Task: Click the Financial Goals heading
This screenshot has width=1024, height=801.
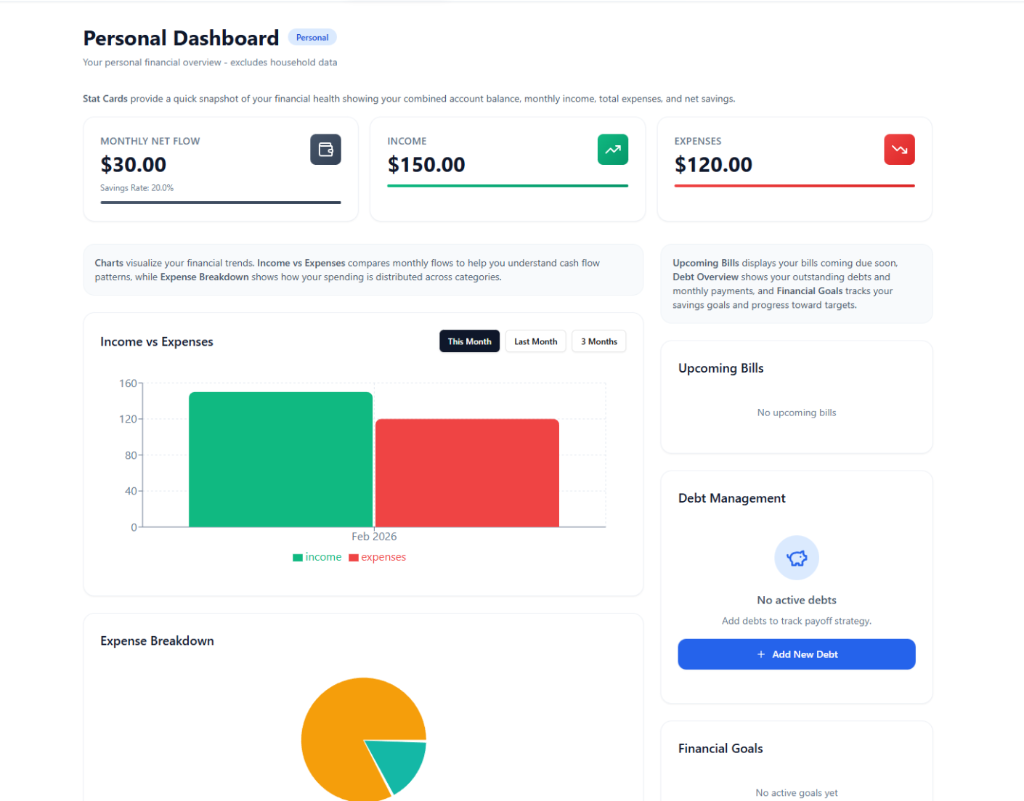Action: coord(721,749)
